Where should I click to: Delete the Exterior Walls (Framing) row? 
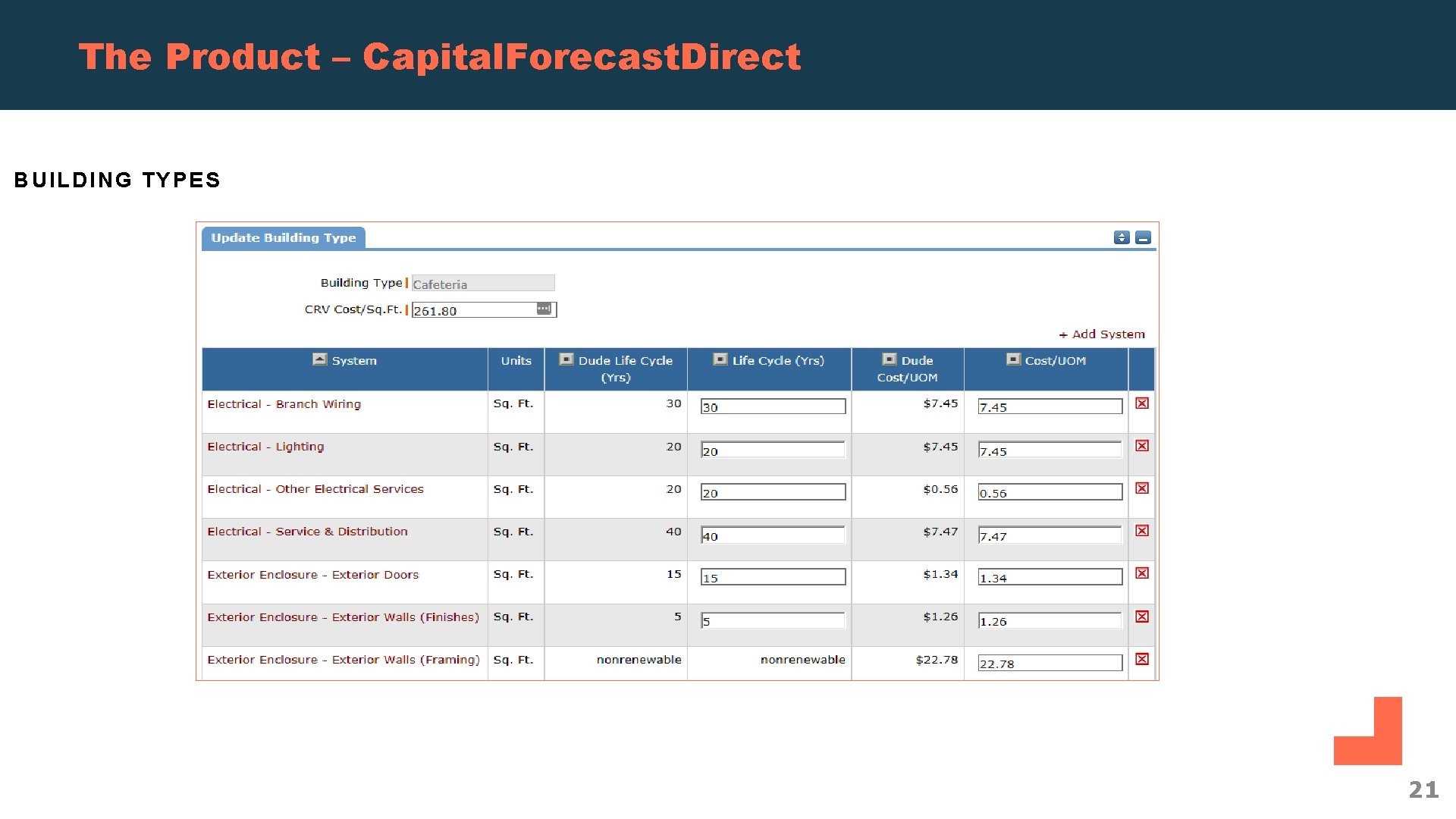point(1141,659)
